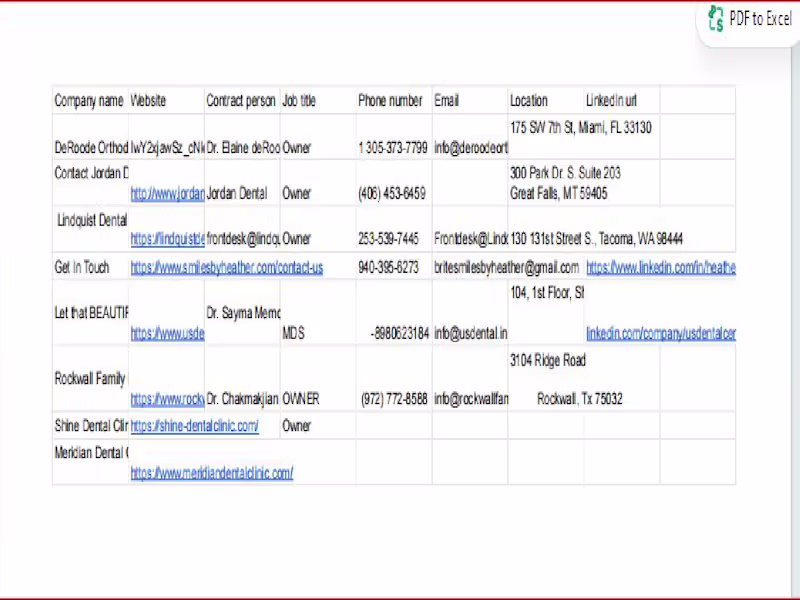
Task: Open the lindquist dental website link
Action: pos(167,239)
